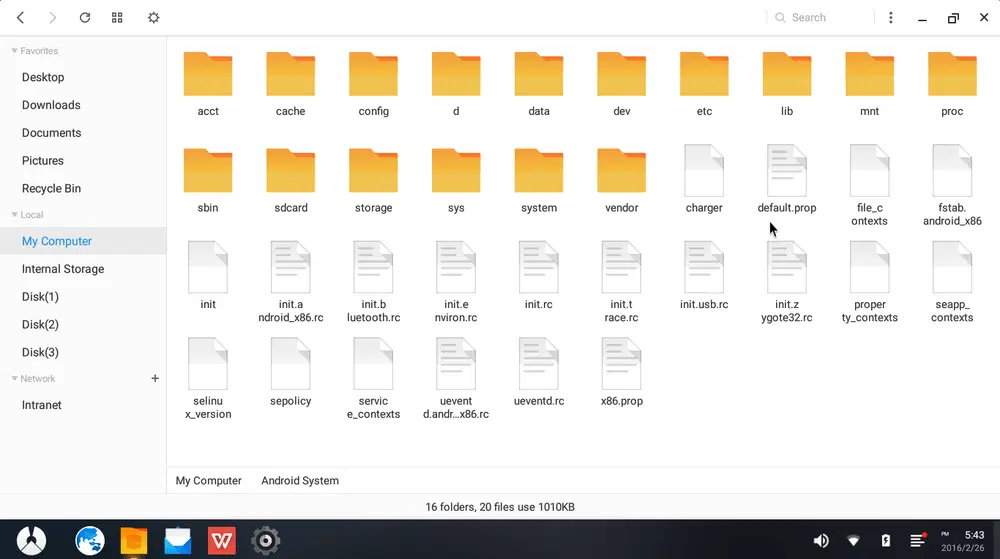The height and width of the screenshot is (559, 1000).
Task: Collapse the Network section
Action: pos(15,379)
